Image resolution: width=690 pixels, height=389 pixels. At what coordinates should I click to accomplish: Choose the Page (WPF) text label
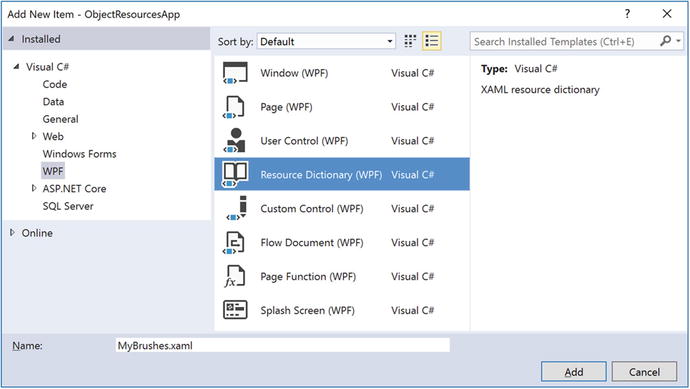click(x=286, y=107)
